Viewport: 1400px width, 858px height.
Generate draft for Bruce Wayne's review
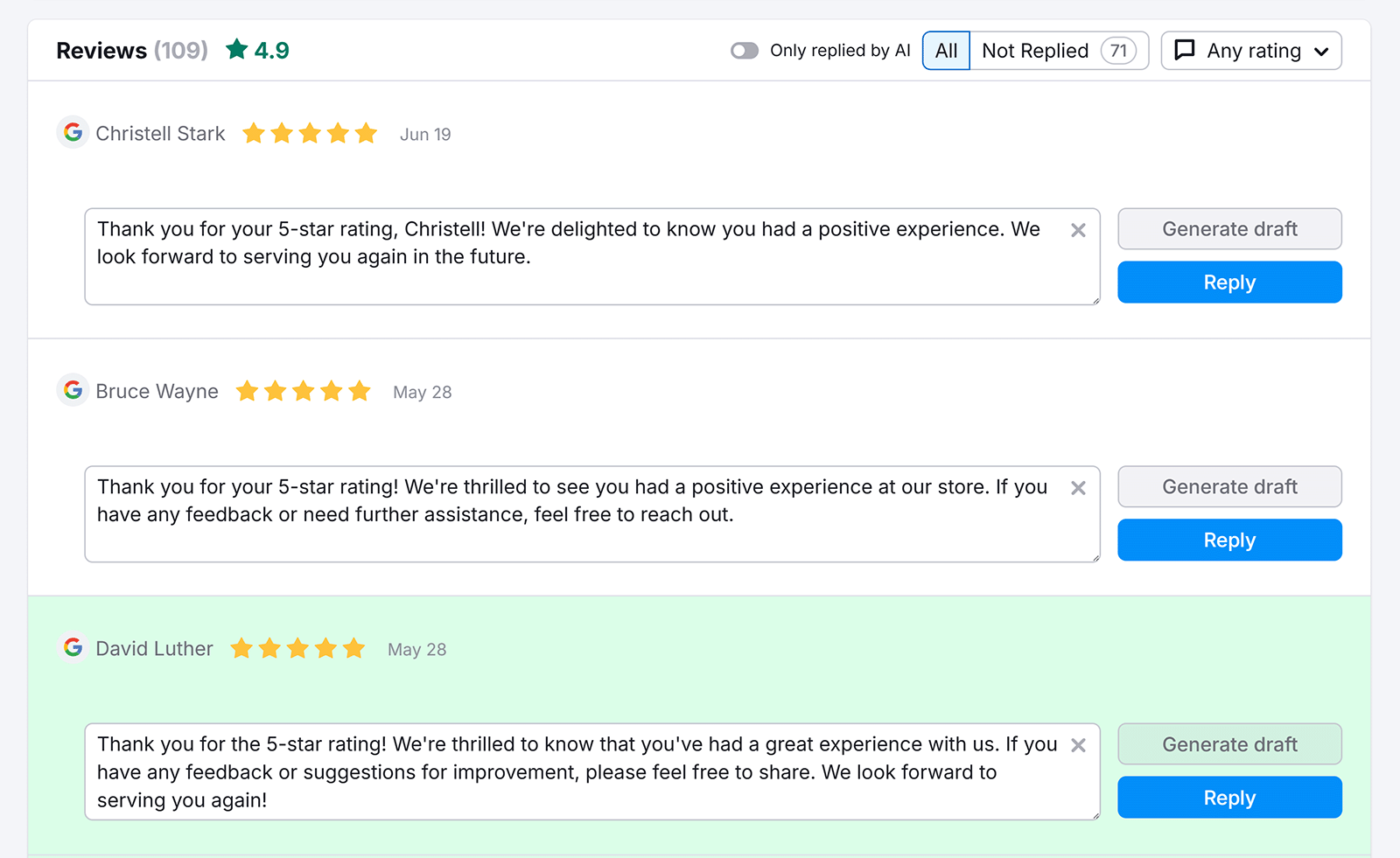click(x=1229, y=486)
